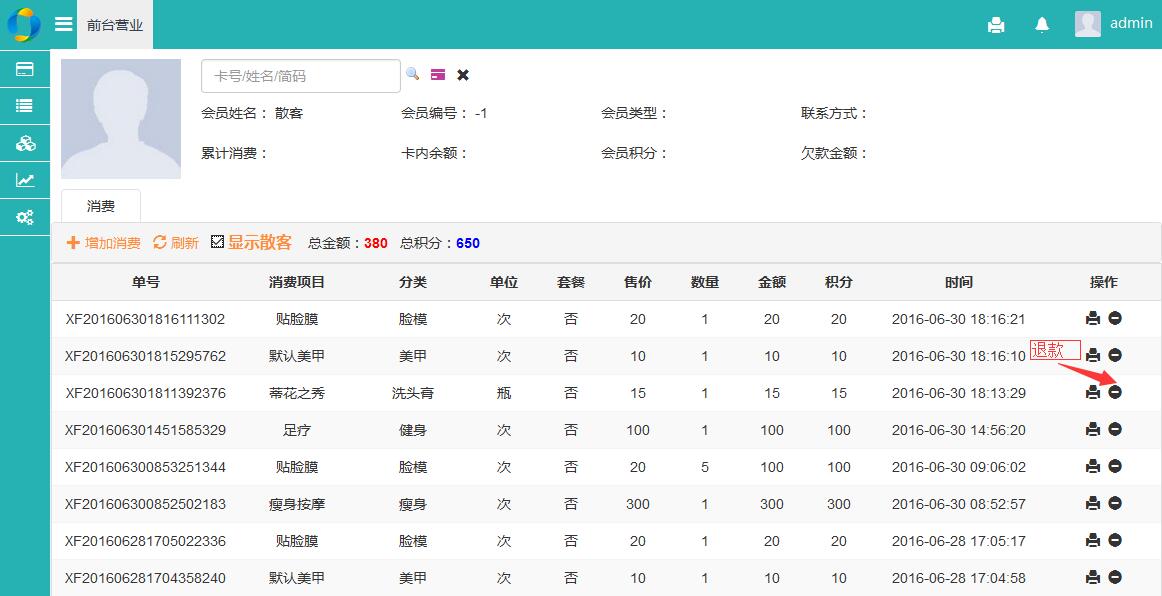Print the 足疗 order row receipt
1162x596 pixels.
coord(1093,429)
